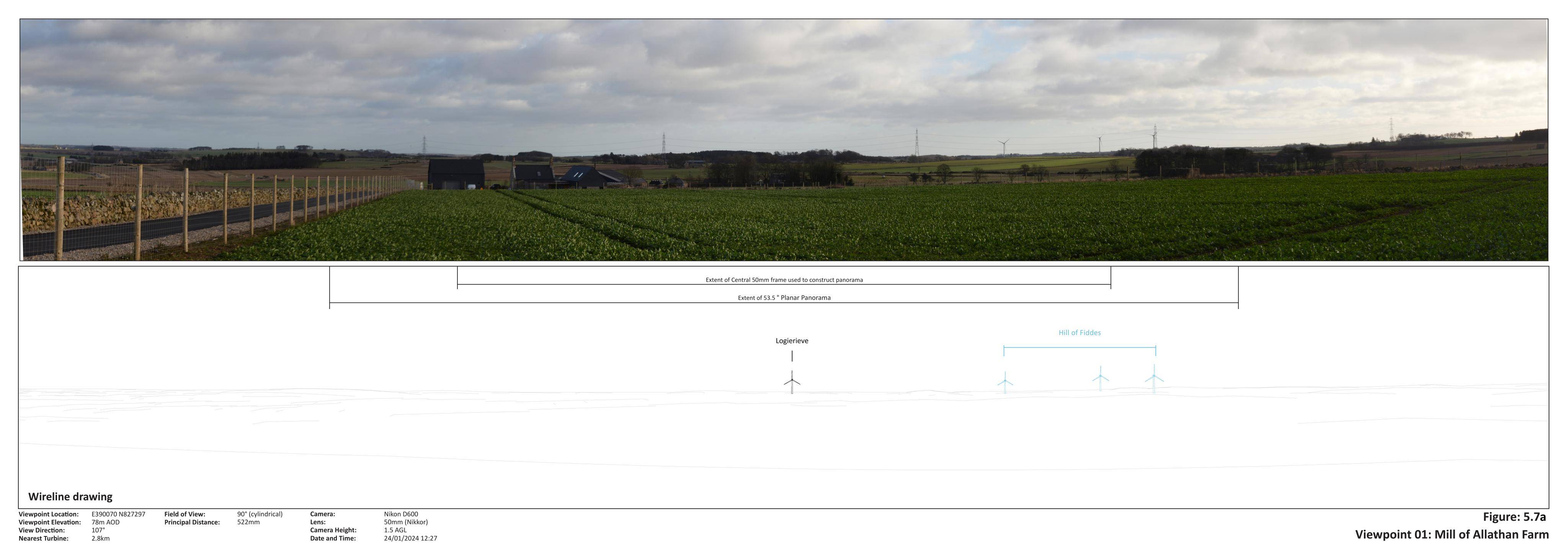This screenshot has height=554, width=1568.
Task: Click the '78m AOD' value
Action: (106, 522)
